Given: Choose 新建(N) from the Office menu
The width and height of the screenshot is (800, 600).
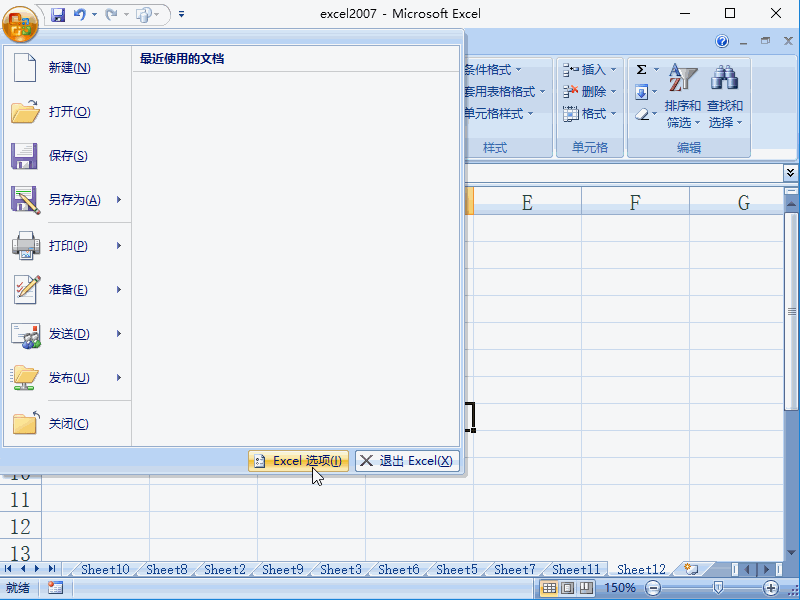Looking at the screenshot, I should click(x=67, y=68).
